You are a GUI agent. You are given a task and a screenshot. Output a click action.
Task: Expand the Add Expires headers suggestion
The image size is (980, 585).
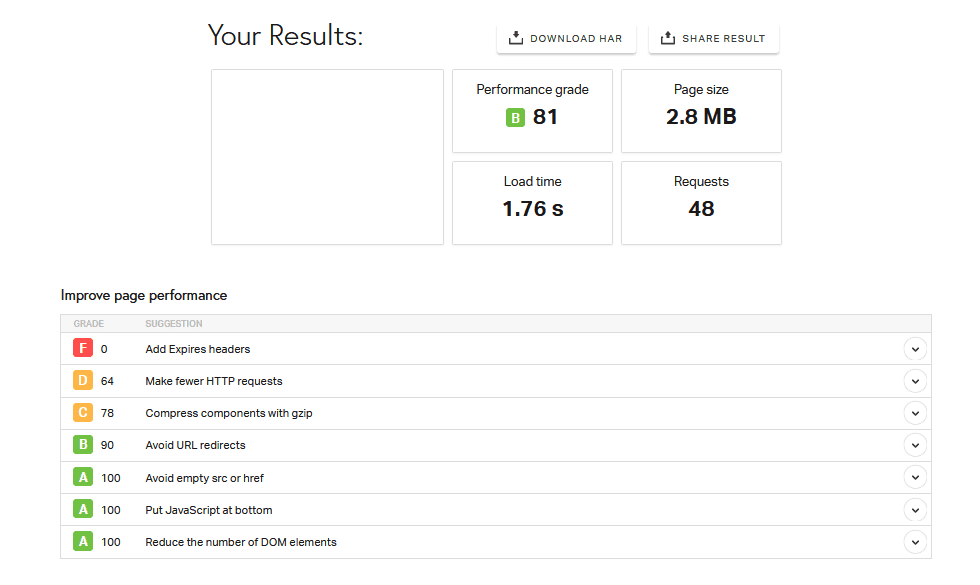coord(915,348)
